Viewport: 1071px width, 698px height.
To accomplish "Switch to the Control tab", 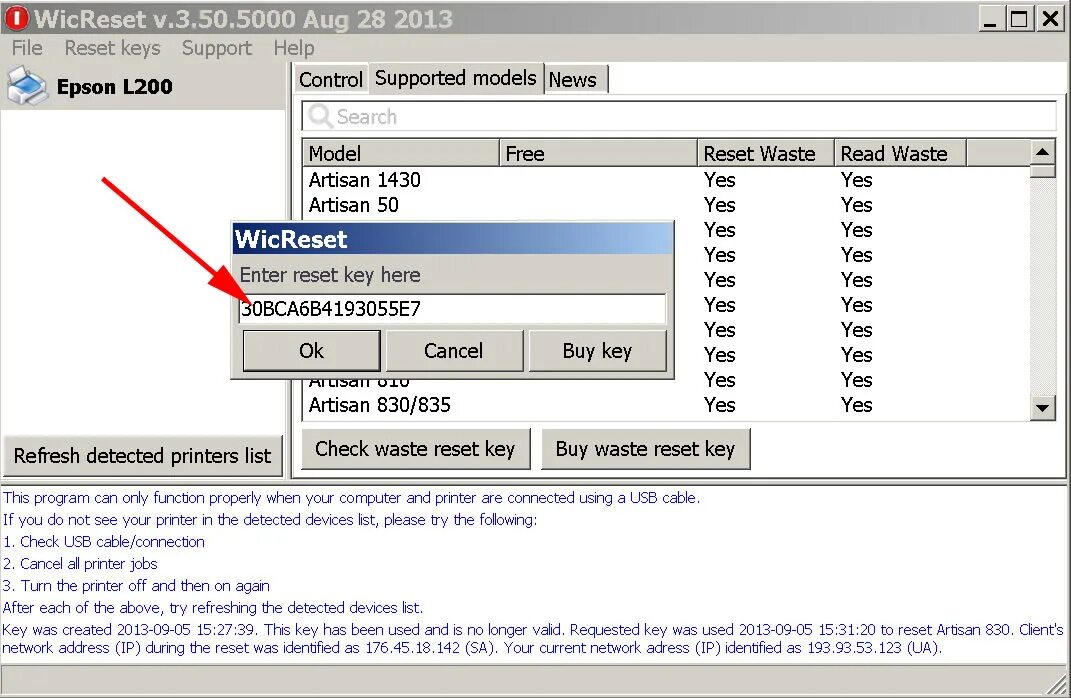I will (331, 79).
